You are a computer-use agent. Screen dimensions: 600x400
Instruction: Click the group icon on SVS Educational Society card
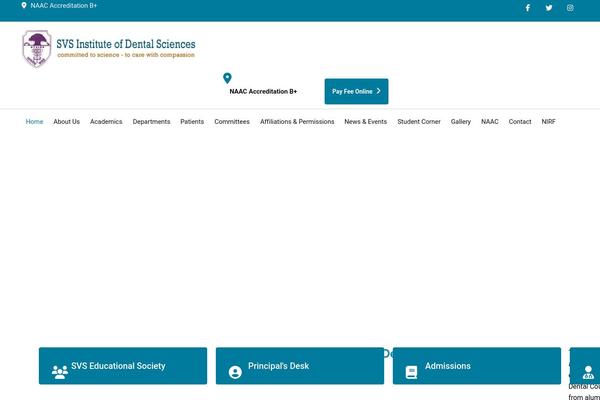point(60,372)
